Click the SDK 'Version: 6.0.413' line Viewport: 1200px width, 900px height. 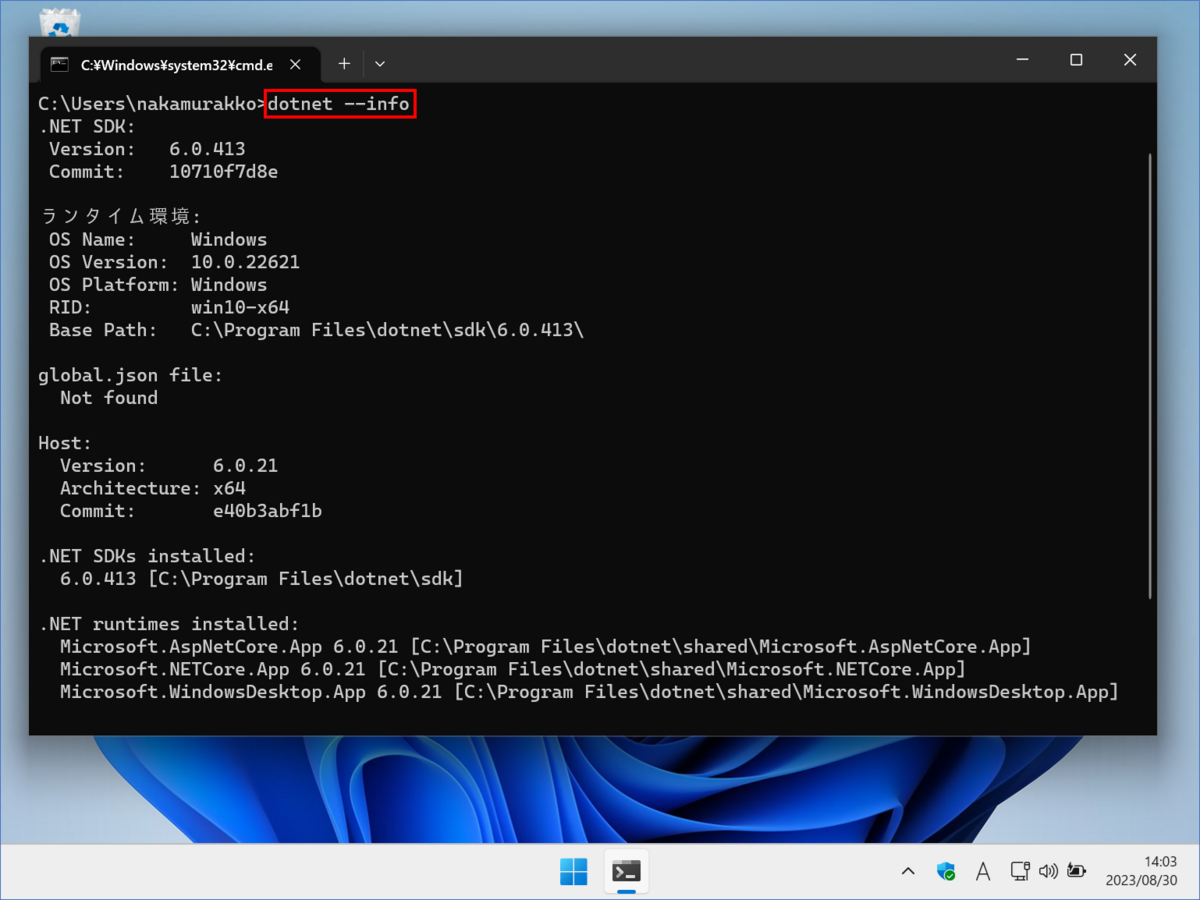click(x=147, y=149)
